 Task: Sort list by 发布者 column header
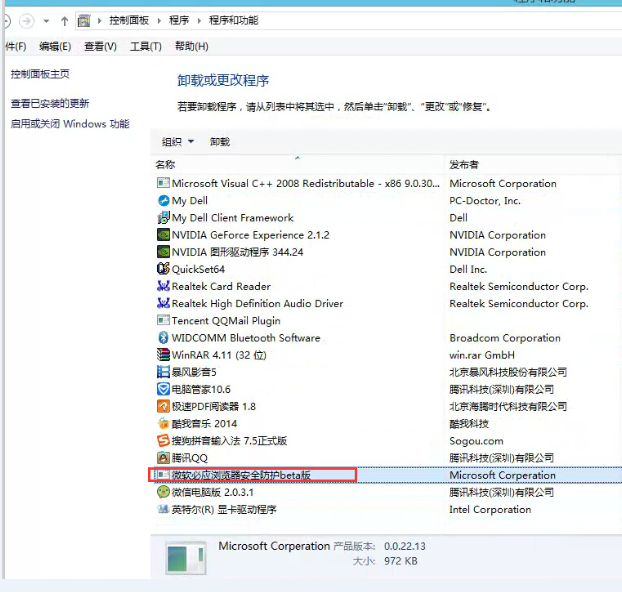[464, 164]
